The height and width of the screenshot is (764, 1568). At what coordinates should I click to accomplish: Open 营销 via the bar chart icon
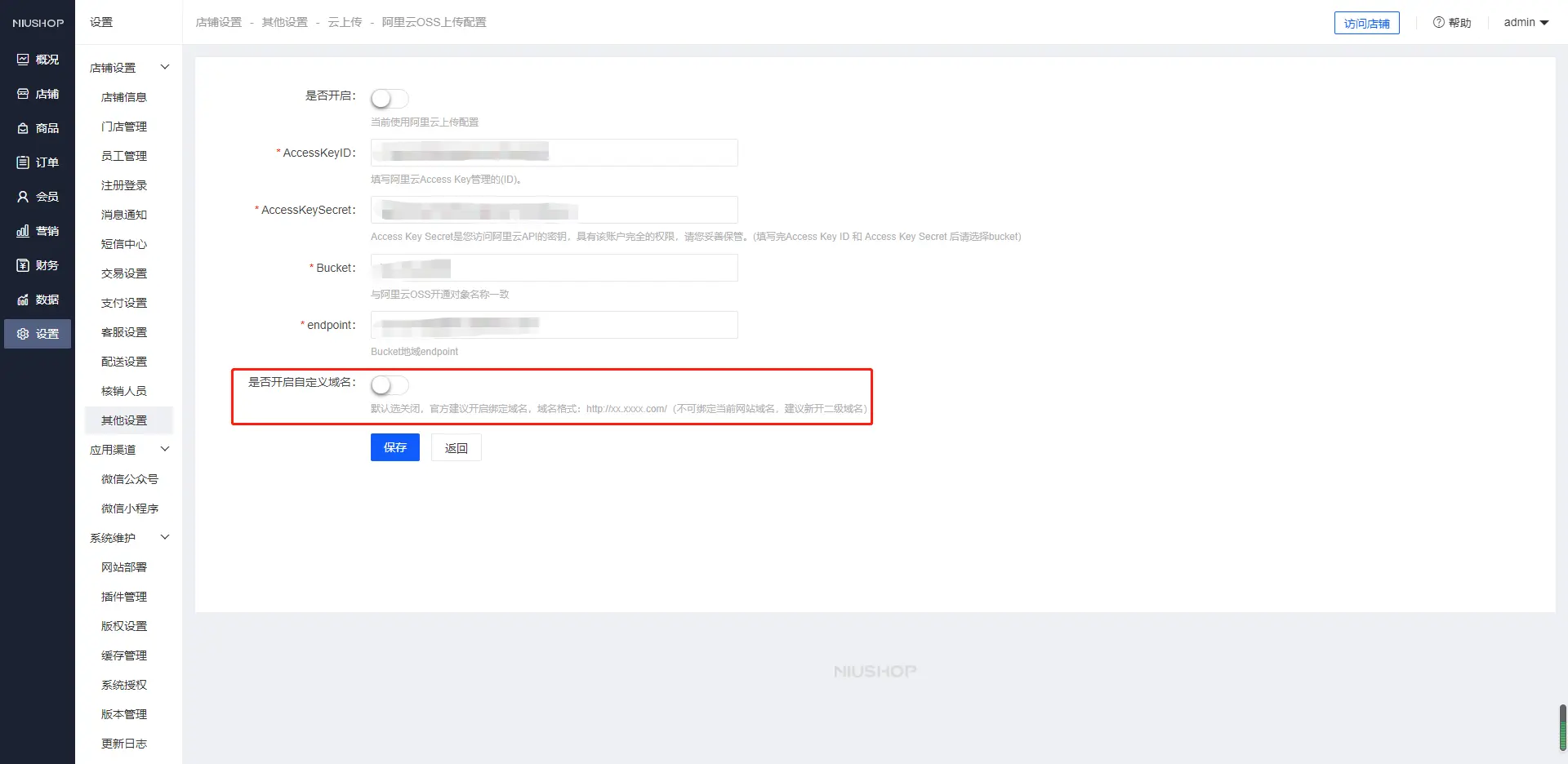click(x=23, y=231)
